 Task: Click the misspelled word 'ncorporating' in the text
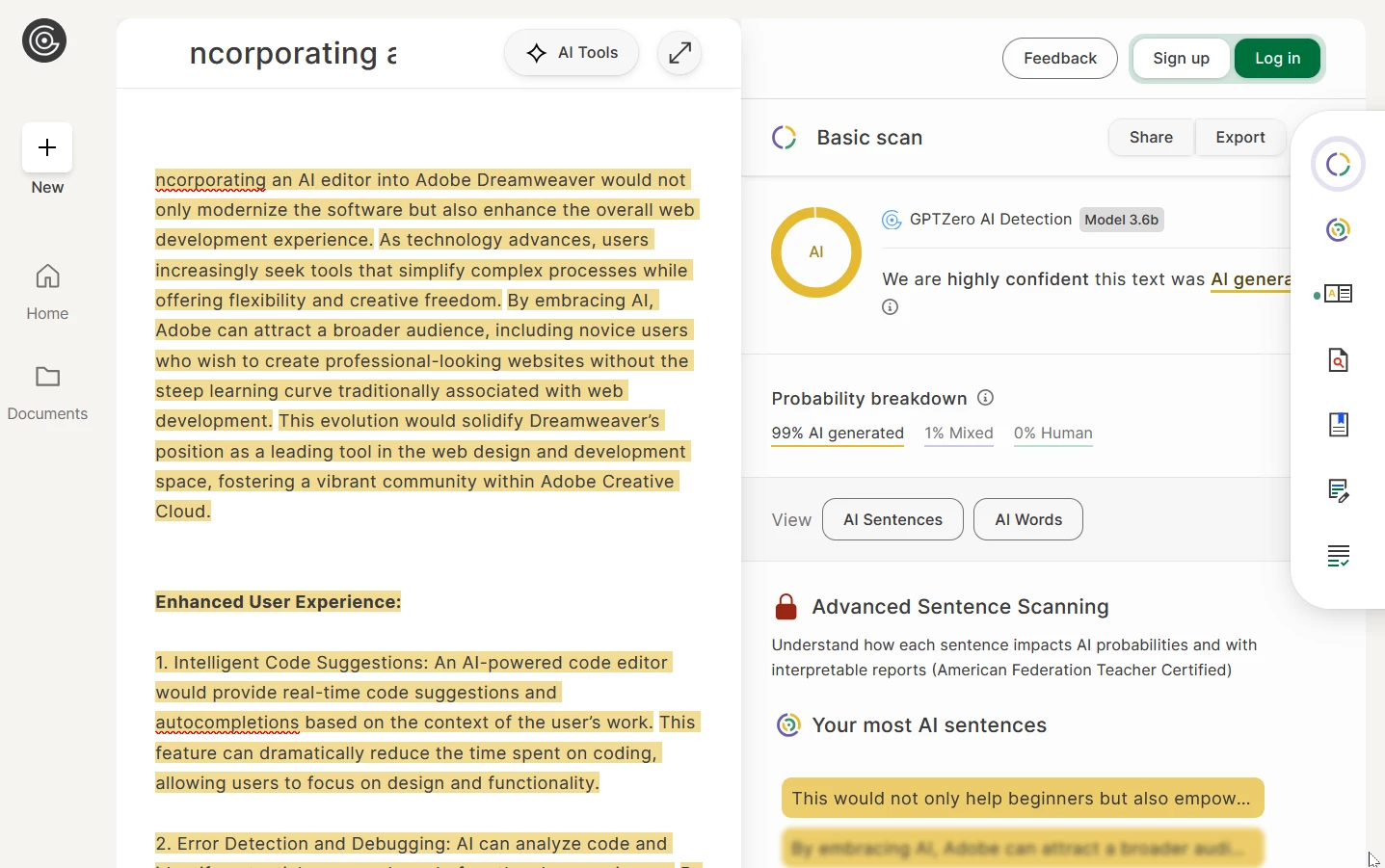coord(210,180)
